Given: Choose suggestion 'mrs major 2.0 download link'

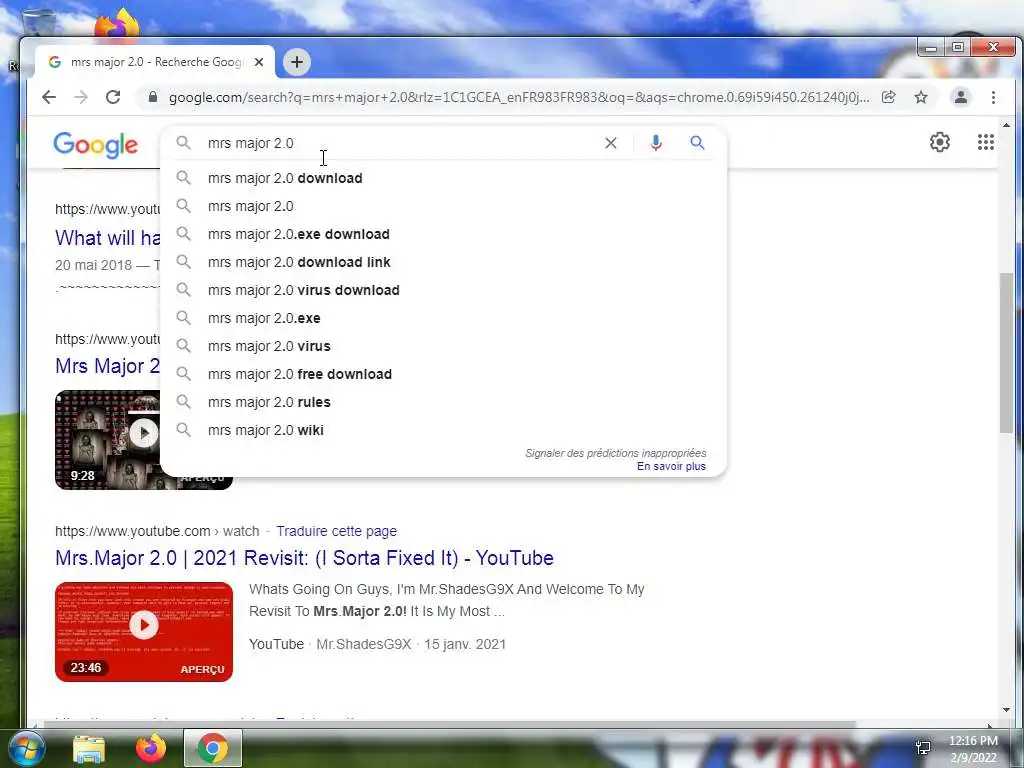Looking at the screenshot, I should click(443, 263).
